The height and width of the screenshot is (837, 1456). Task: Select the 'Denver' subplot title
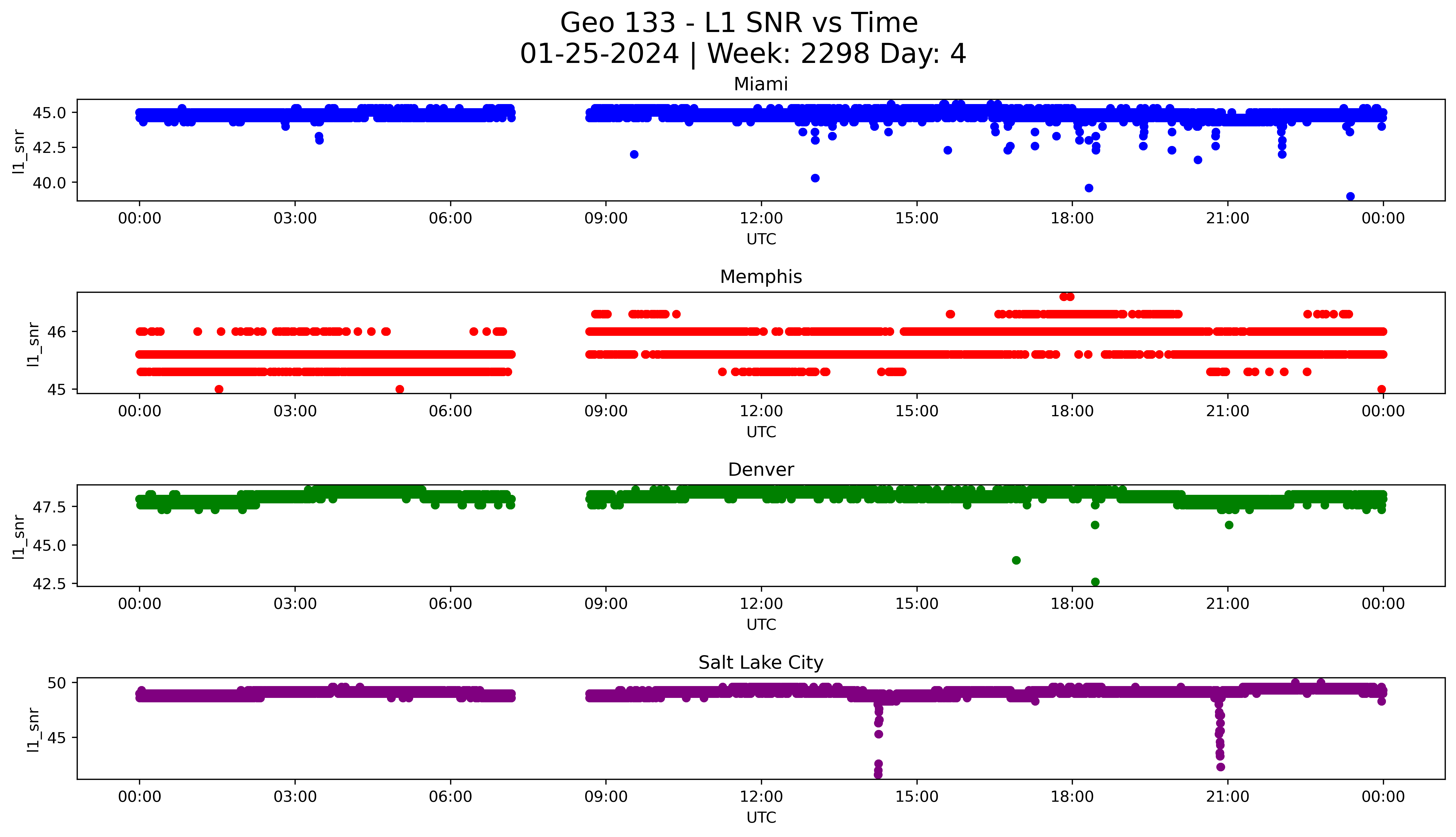[x=760, y=470]
